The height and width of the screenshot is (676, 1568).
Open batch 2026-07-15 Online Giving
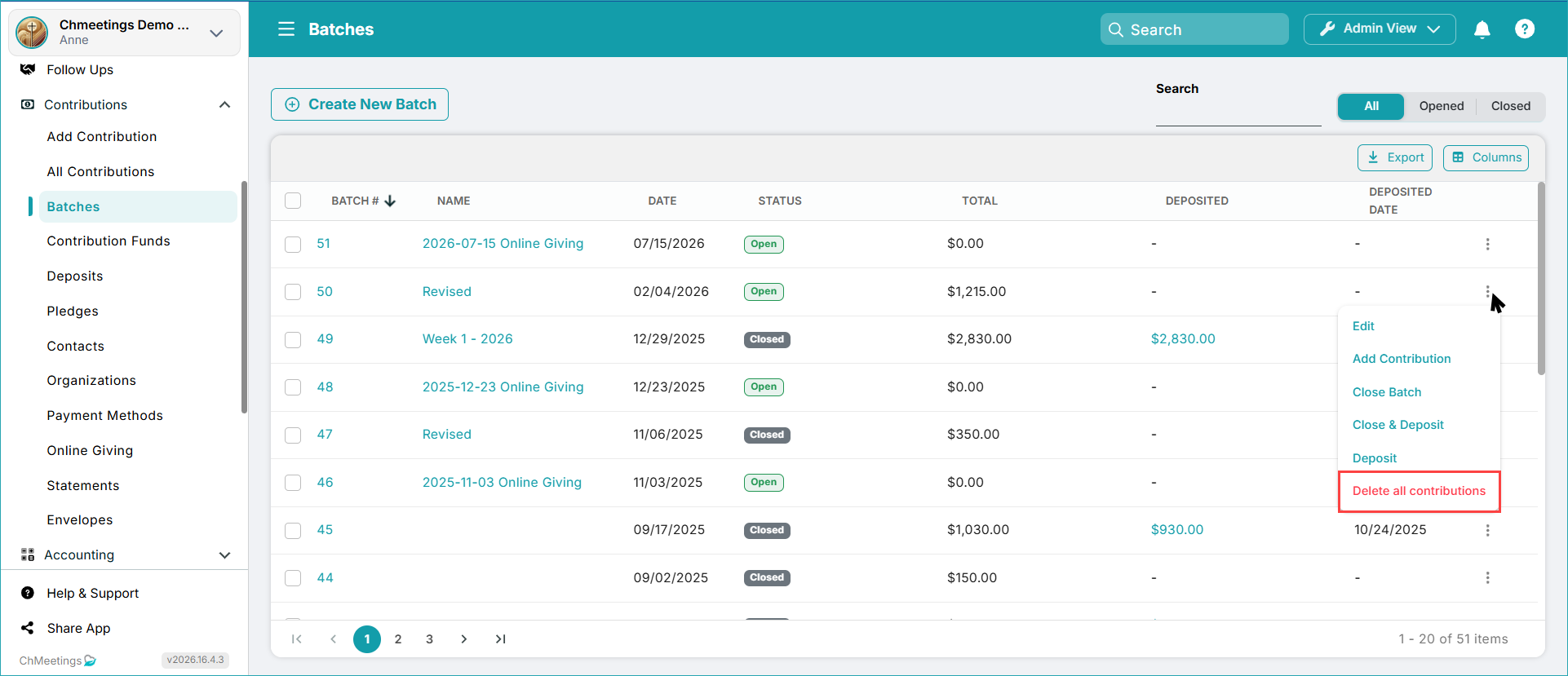503,243
